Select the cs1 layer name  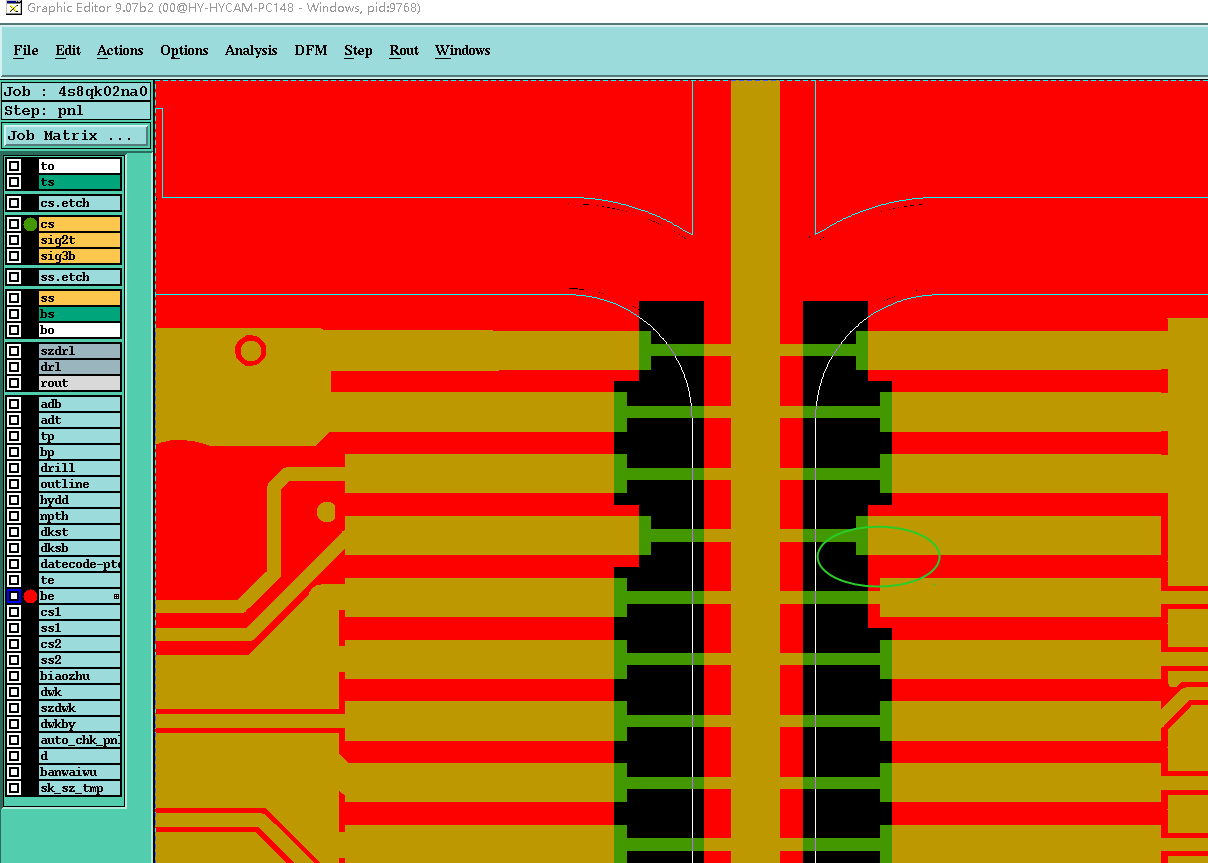79,612
